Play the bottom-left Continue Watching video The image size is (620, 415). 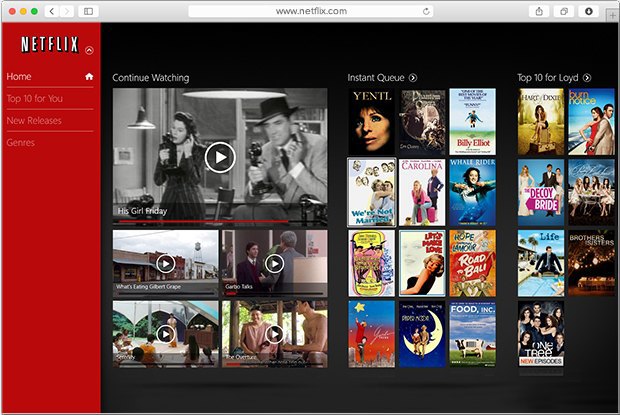(166, 334)
